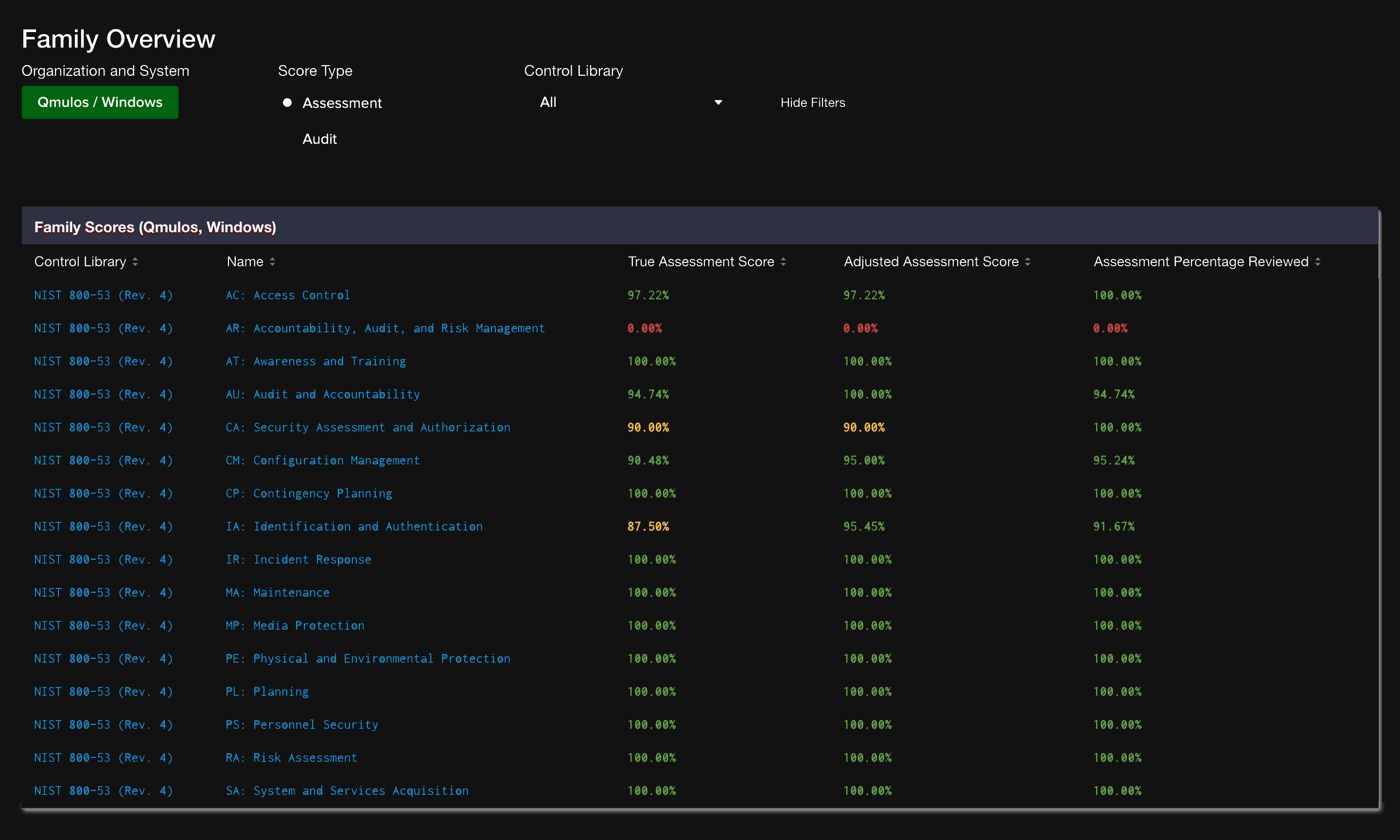Click NIST 800-53 (Rev. 4) in PL row
The image size is (1400, 840).
104,691
